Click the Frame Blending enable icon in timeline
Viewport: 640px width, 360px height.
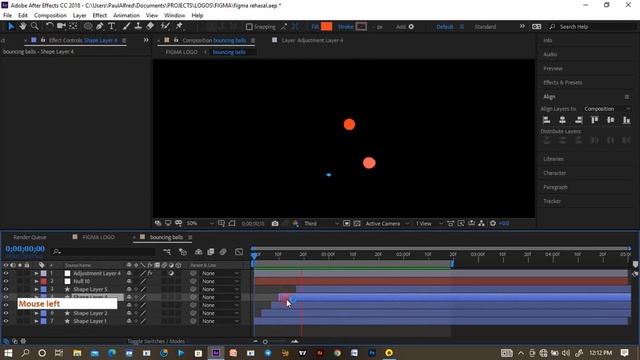(211, 252)
